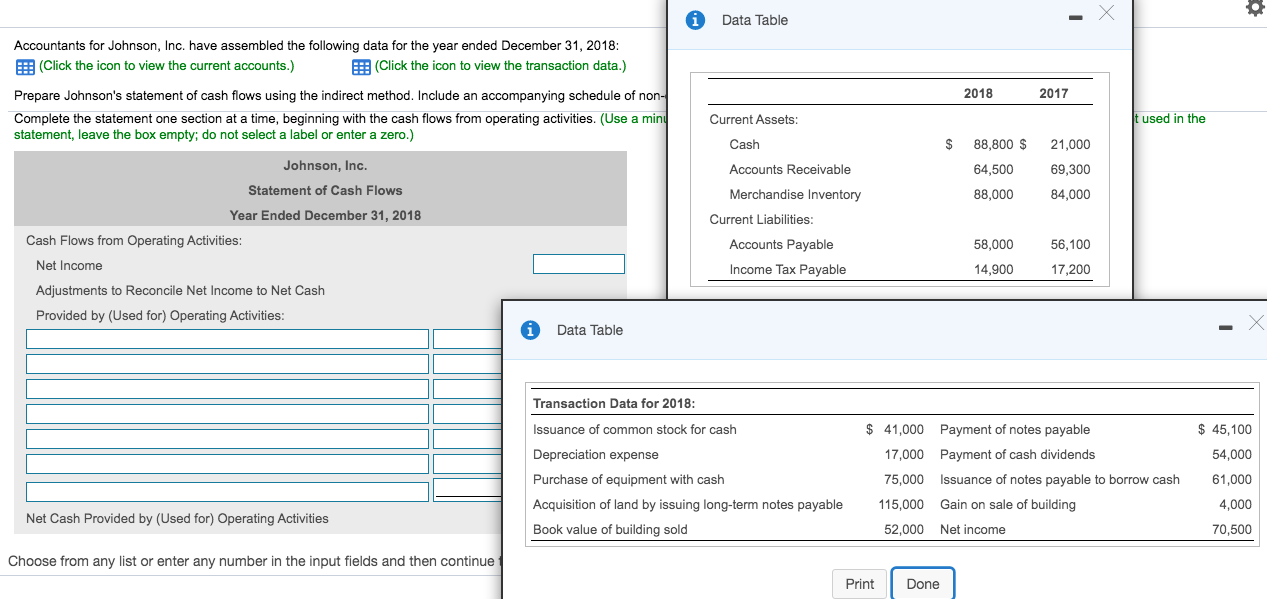1267x599 pixels.
Task: Click the 'view the transaction data' link
Action: point(500,66)
